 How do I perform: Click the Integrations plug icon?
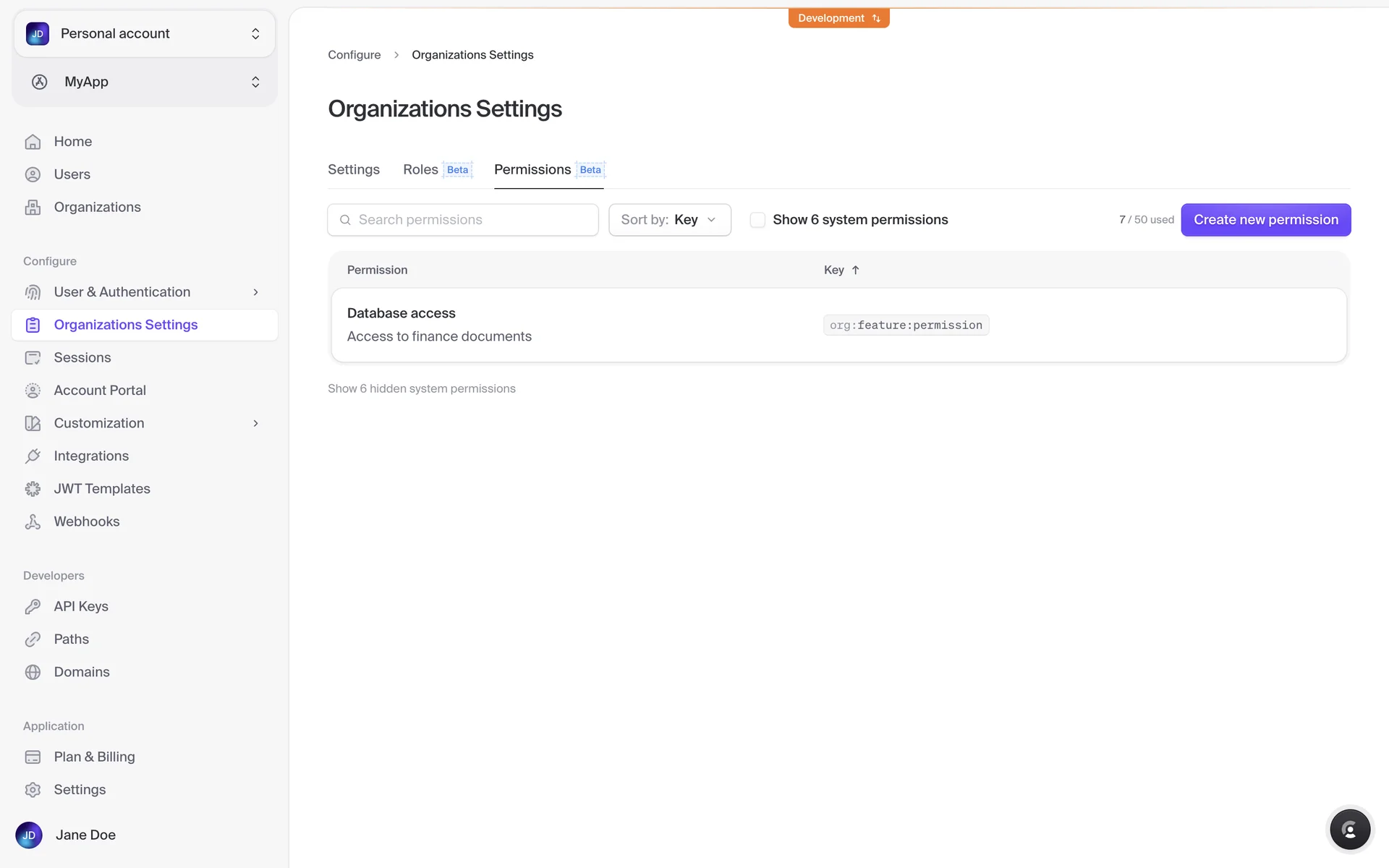33,456
